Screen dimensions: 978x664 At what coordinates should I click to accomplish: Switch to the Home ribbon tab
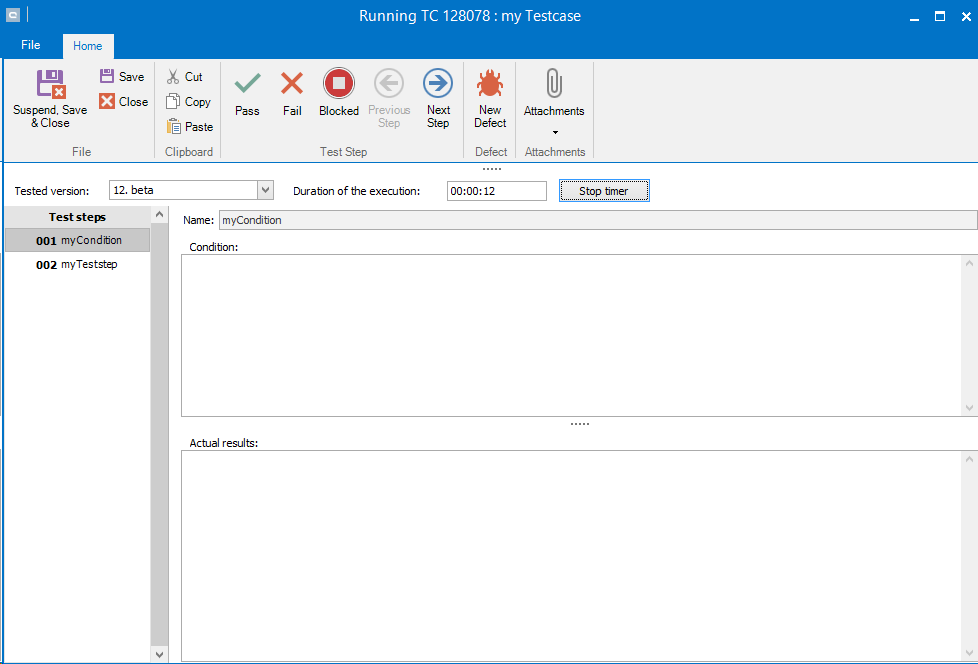tap(88, 46)
